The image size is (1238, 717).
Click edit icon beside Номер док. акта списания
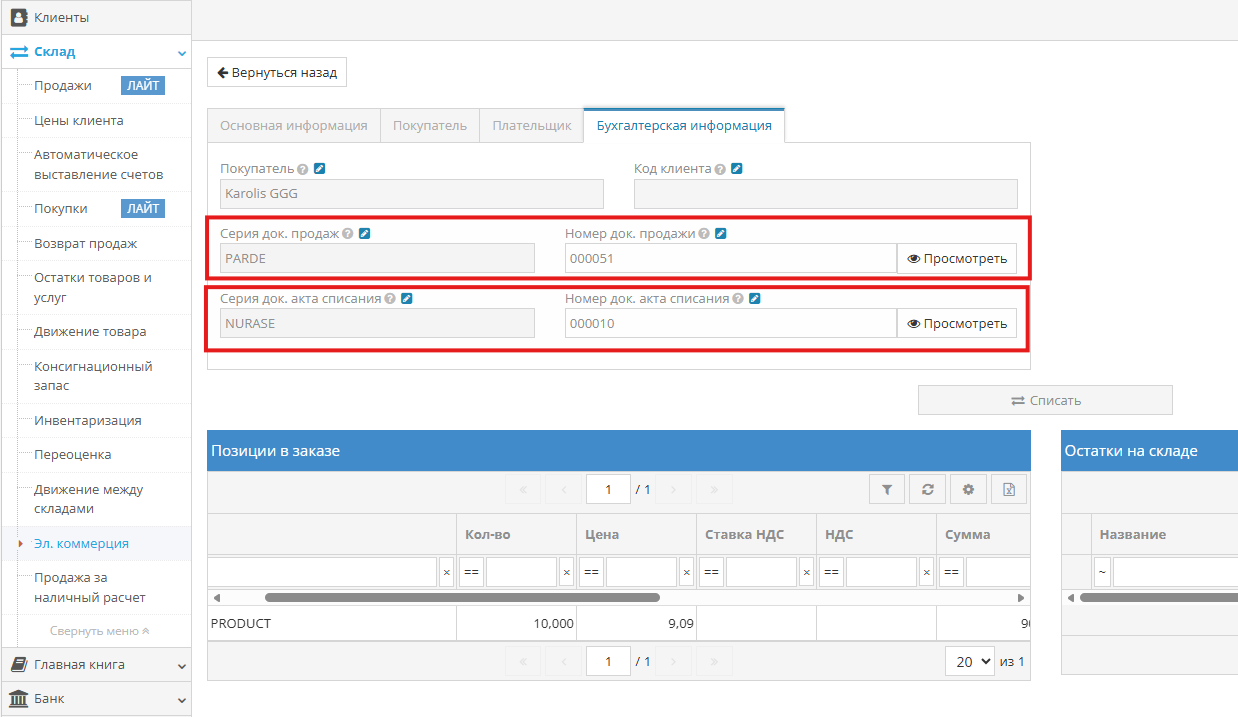pyautogui.click(x=755, y=298)
